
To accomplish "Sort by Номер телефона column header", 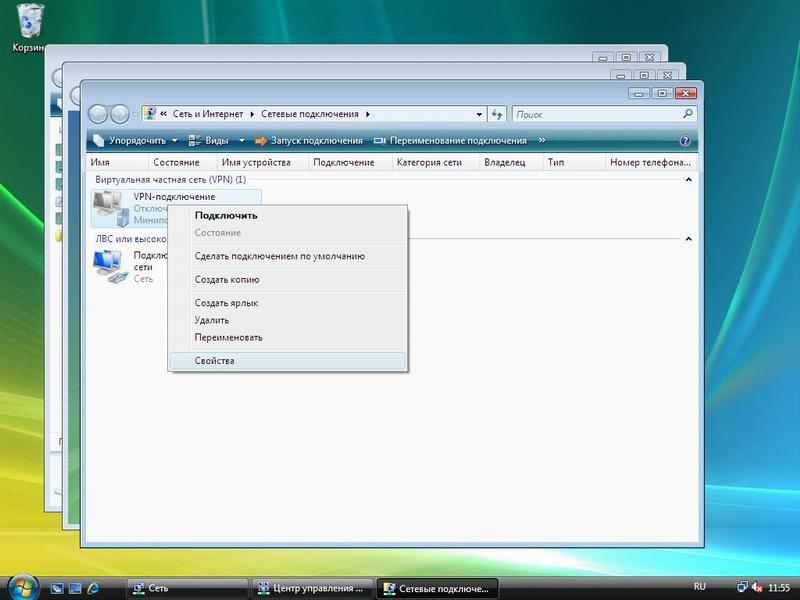I will point(651,162).
